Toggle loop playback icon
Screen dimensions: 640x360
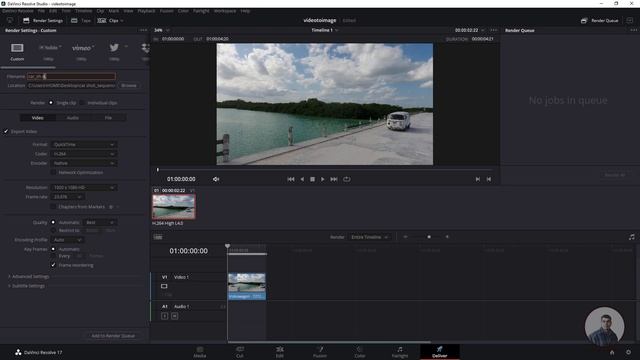pyautogui.click(x=347, y=179)
